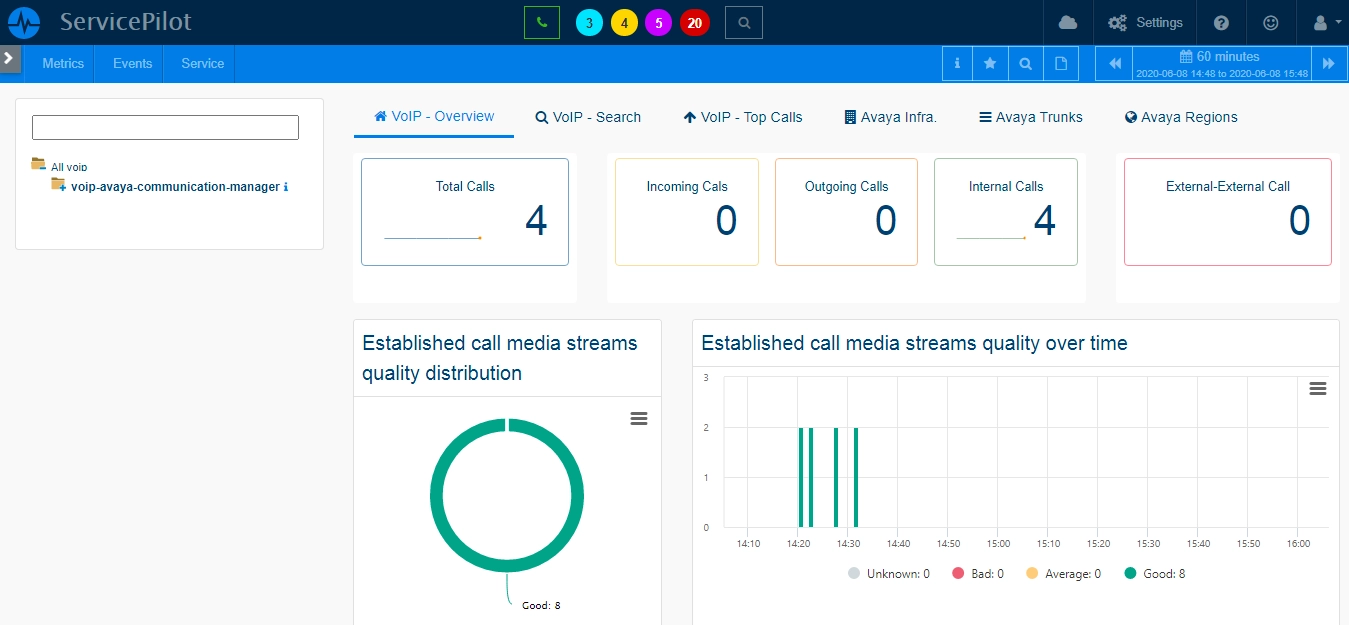Switch to VoIP - Overview tab
The image size is (1349, 625).
(434, 116)
